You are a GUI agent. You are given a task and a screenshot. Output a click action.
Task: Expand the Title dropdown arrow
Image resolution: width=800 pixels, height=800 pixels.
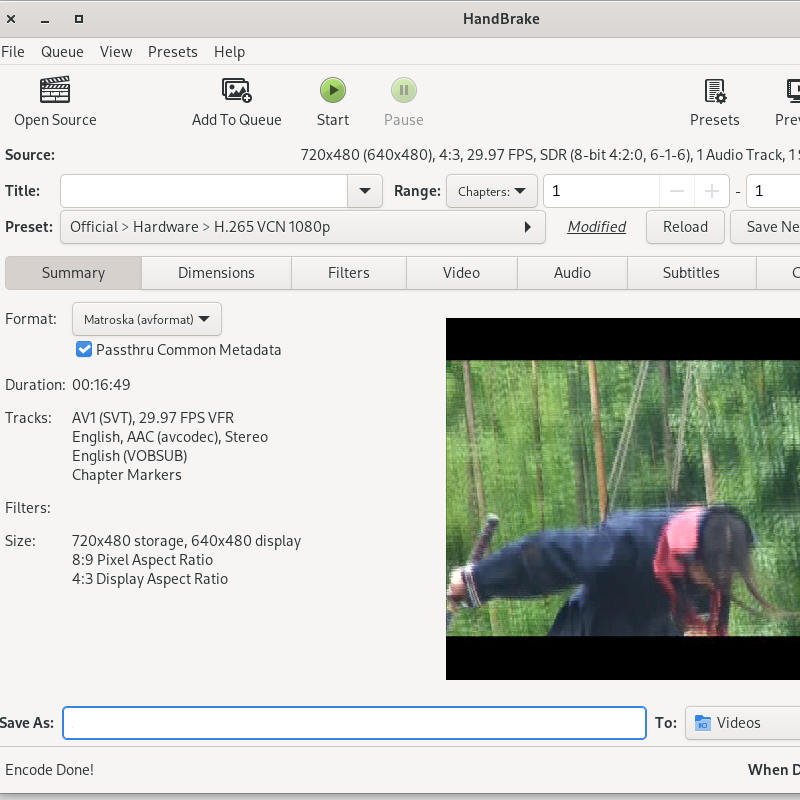(364, 191)
